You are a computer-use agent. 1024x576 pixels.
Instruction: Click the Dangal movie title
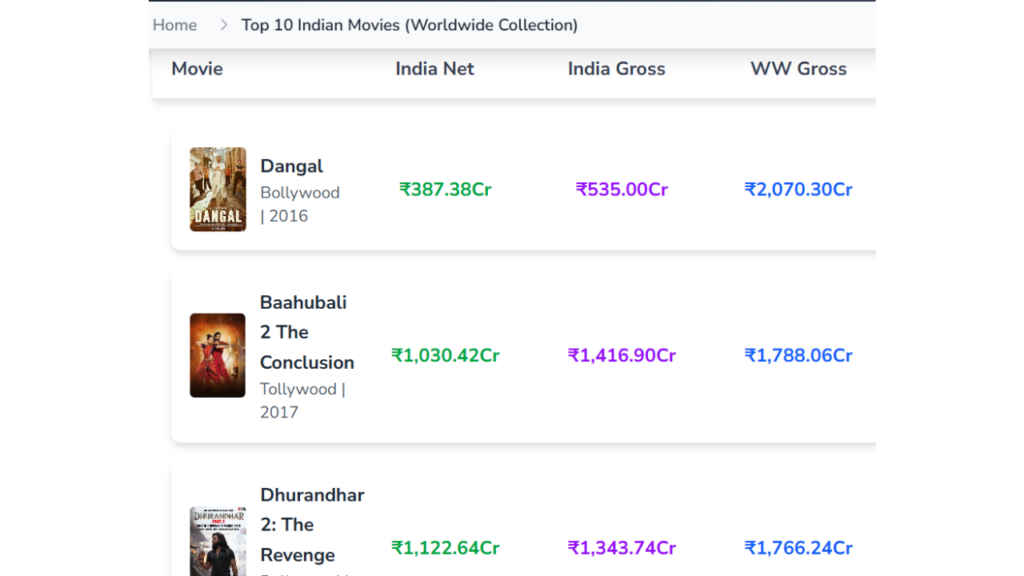(291, 166)
